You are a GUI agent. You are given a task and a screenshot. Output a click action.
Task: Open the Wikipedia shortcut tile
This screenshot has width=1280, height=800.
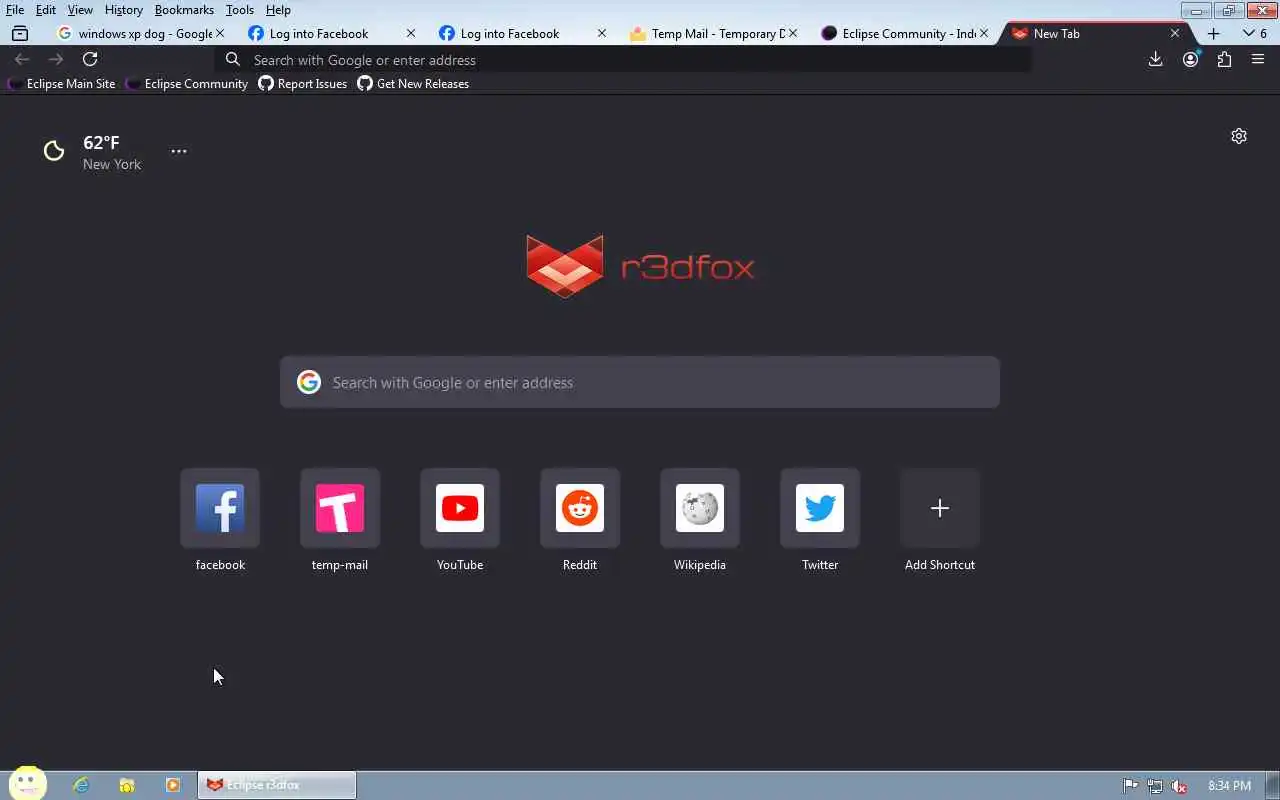pos(700,508)
